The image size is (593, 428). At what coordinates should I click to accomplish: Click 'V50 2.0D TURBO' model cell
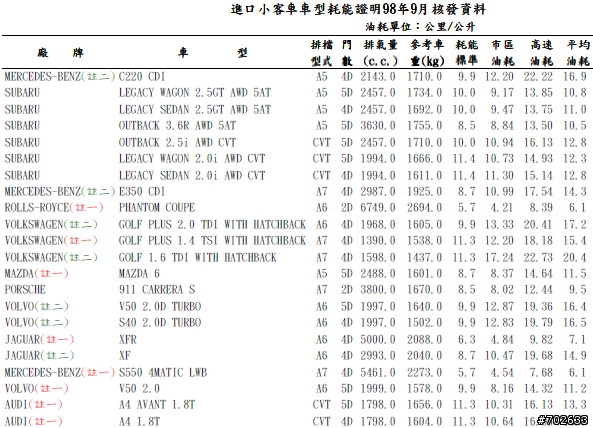point(160,307)
